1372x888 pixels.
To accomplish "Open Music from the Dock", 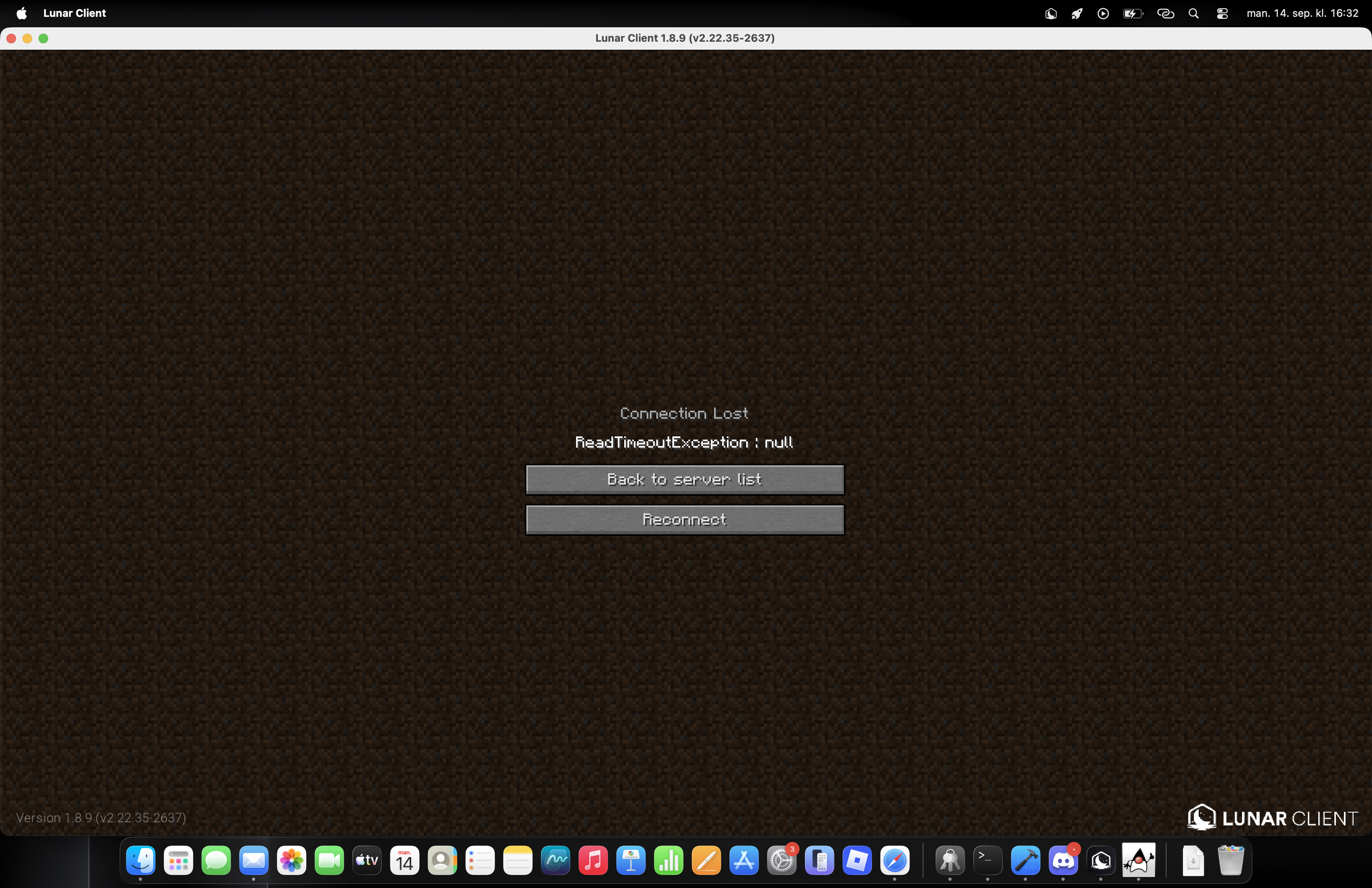I will pos(593,861).
